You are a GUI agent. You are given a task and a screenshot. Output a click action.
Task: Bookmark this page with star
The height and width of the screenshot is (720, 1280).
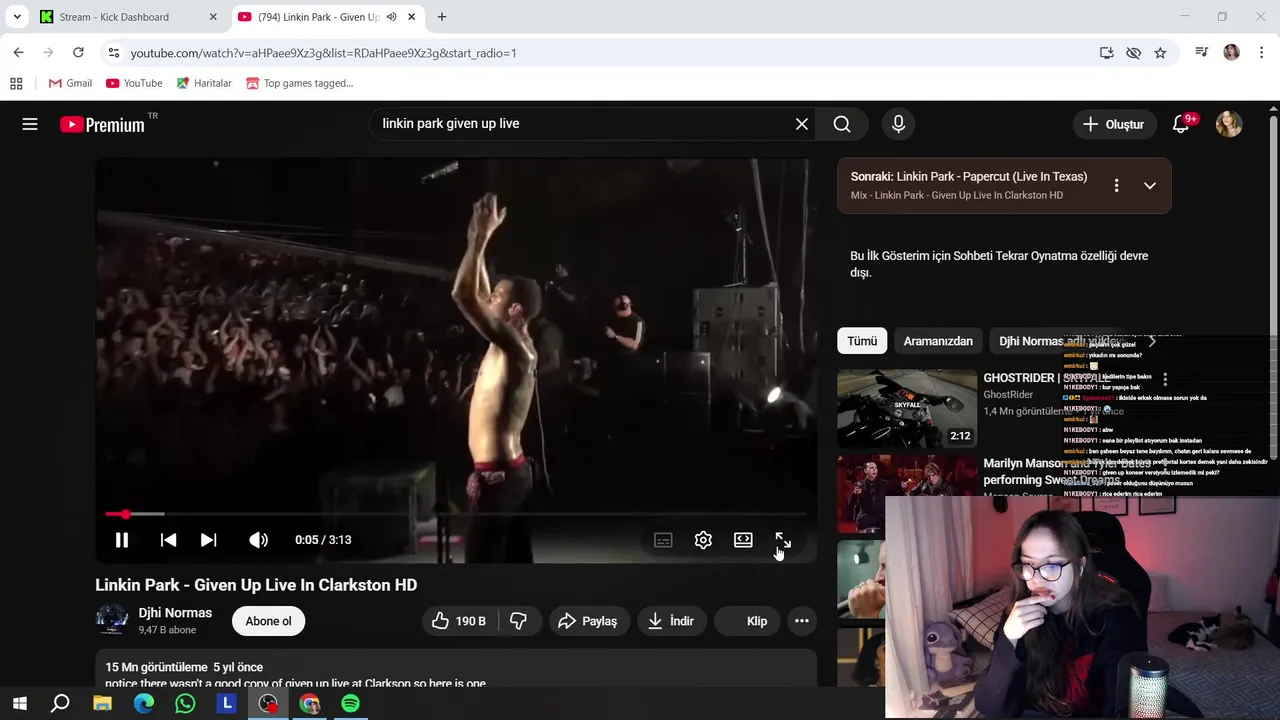[1160, 53]
